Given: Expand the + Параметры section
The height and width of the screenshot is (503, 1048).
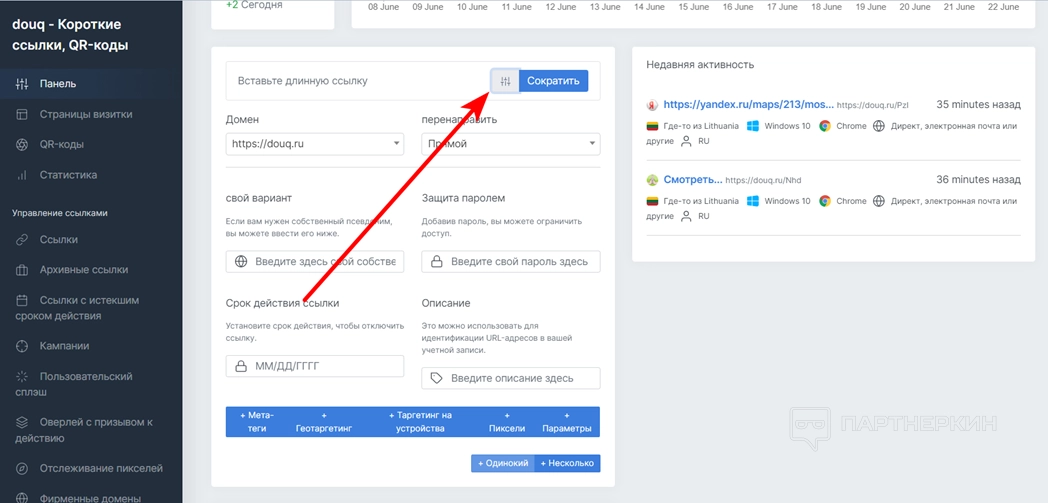Looking at the screenshot, I should [x=566, y=422].
